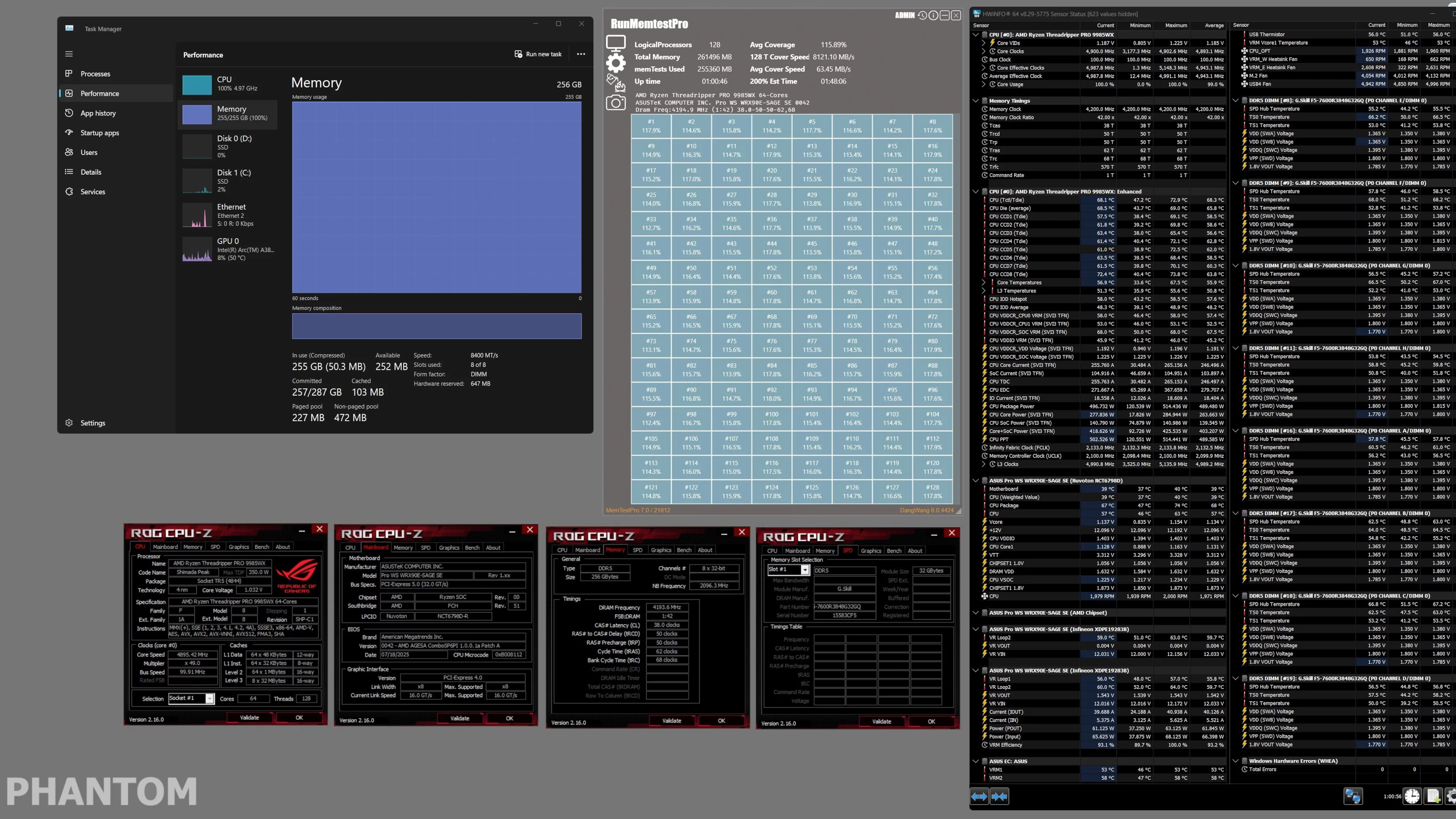Select App history in Task Manager sidebar
This screenshot has height=819, width=1456.
(98, 113)
